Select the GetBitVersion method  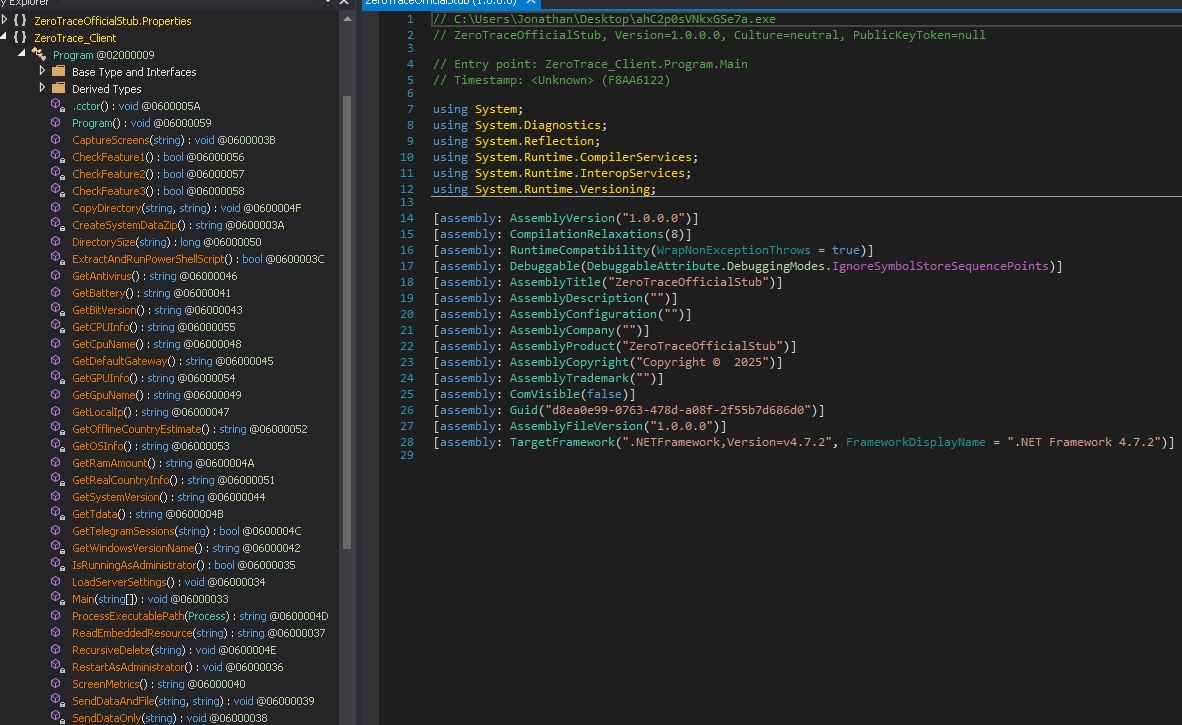tap(157, 310)
